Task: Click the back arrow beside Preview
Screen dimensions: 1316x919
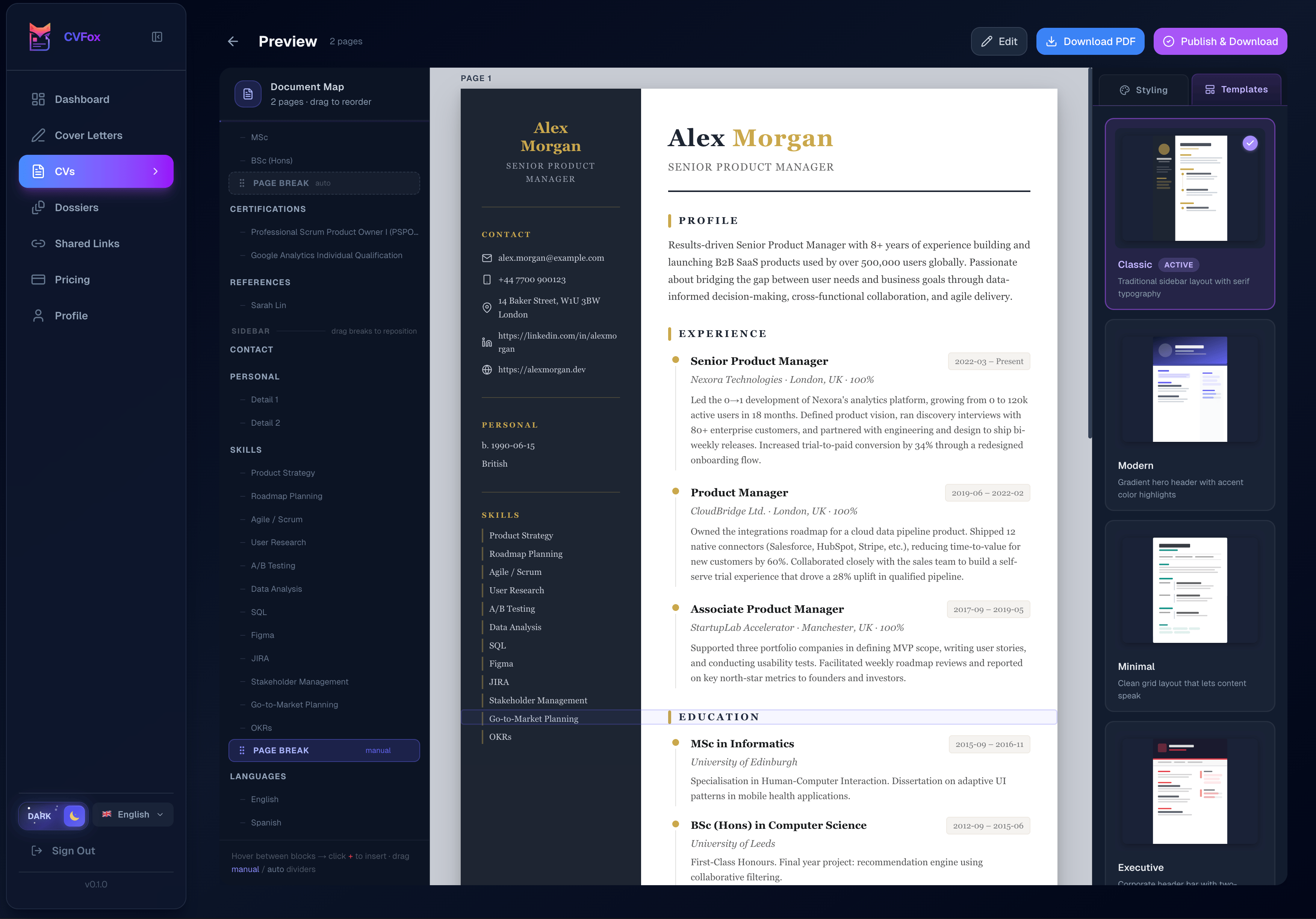Action: 233,41
